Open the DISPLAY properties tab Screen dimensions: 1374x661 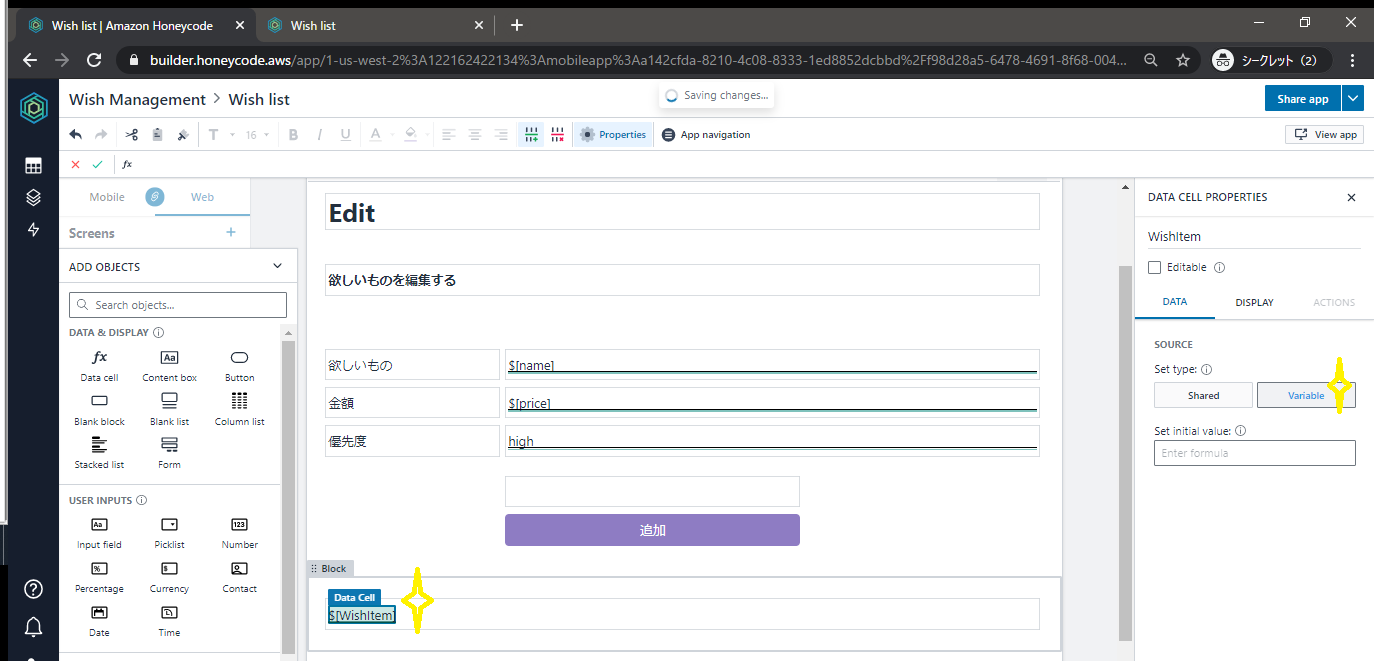point(1254,302)
